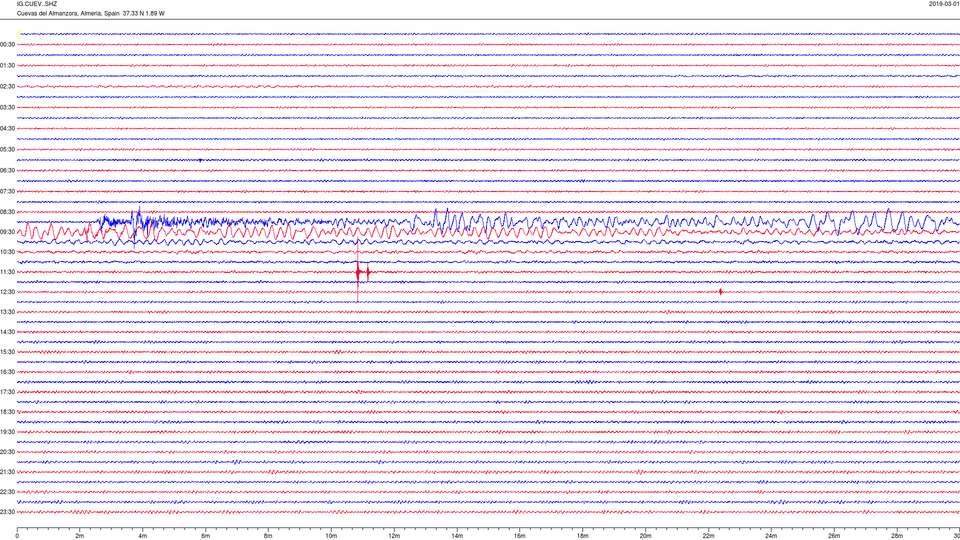The height and width of the screenshot is (540, 960).
Task: Select the 13:30 time row label
Action: [7, 312]
